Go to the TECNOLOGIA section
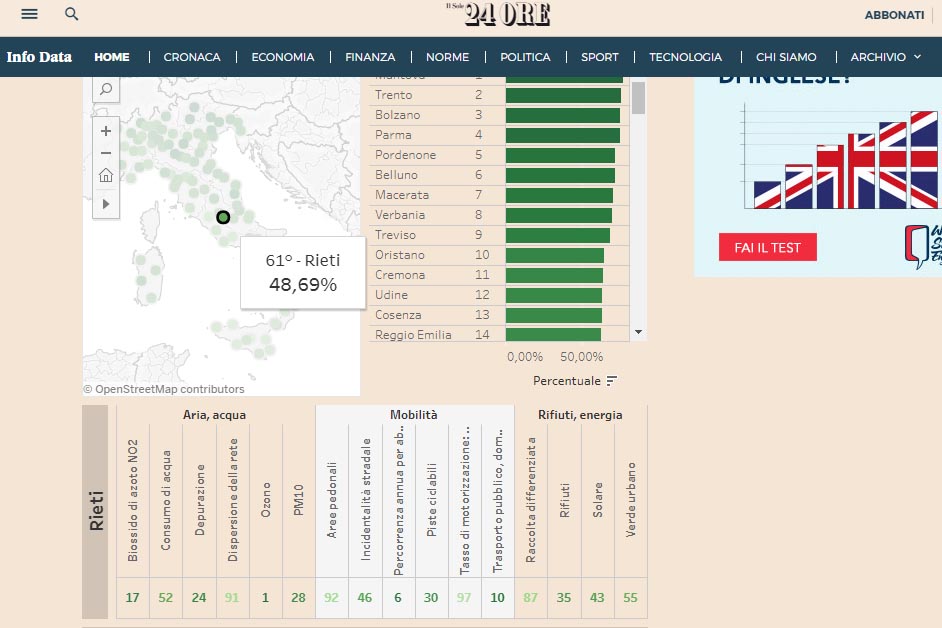This screenshot has height=628, width=942. [x=685, y=57]
